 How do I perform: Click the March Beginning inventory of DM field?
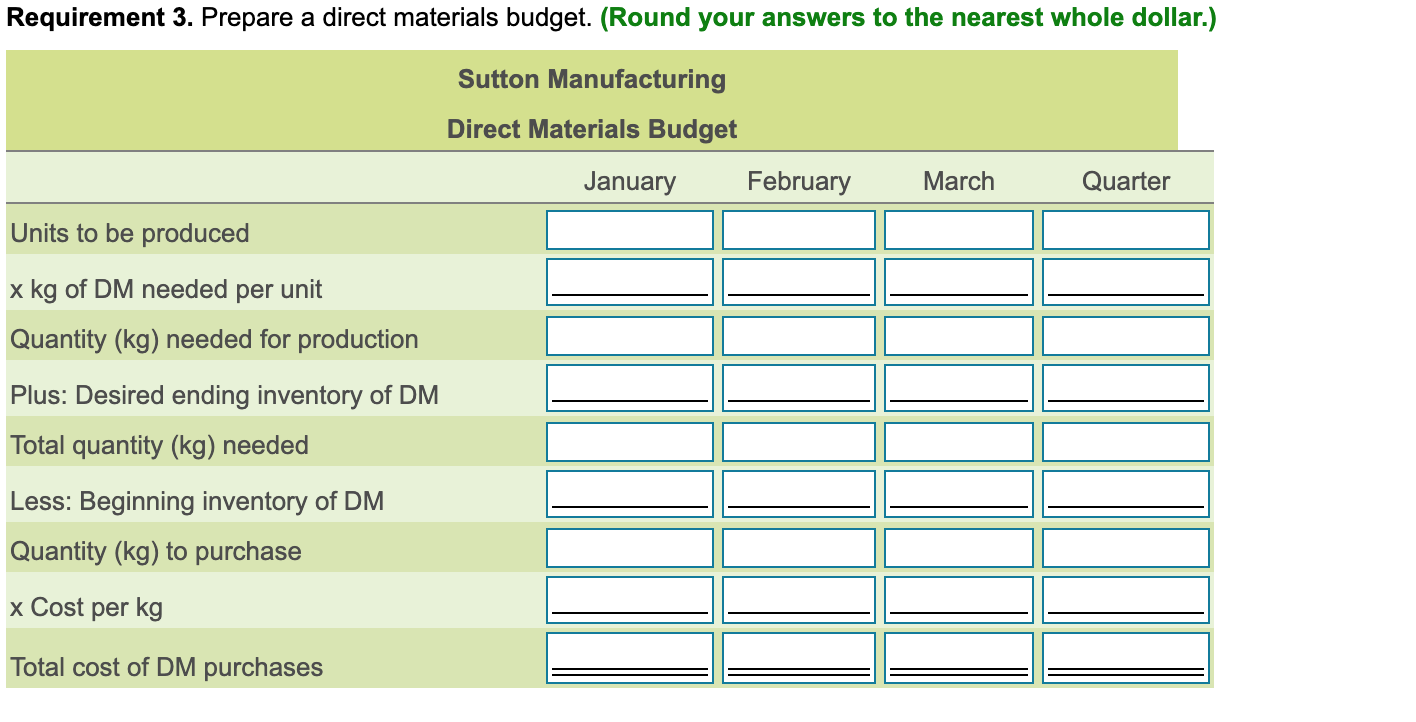(x=957, y=493)
